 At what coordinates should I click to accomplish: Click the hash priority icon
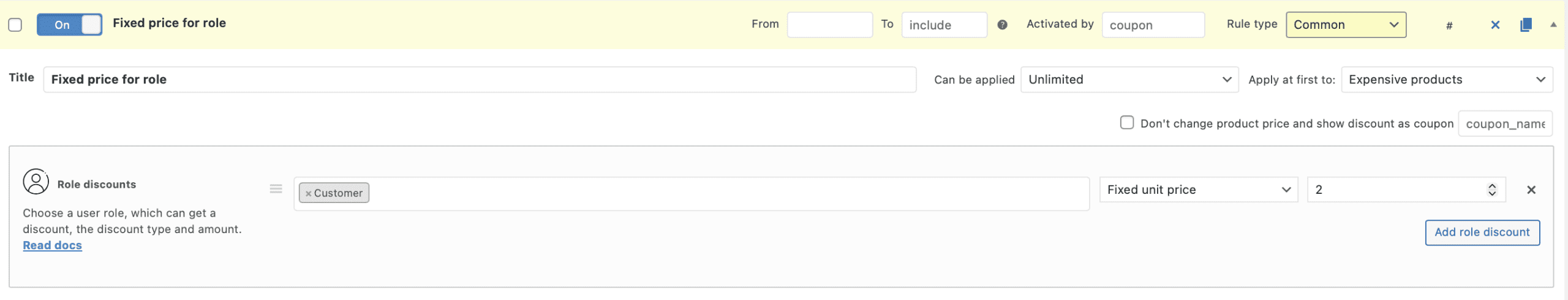point(1449,25)
